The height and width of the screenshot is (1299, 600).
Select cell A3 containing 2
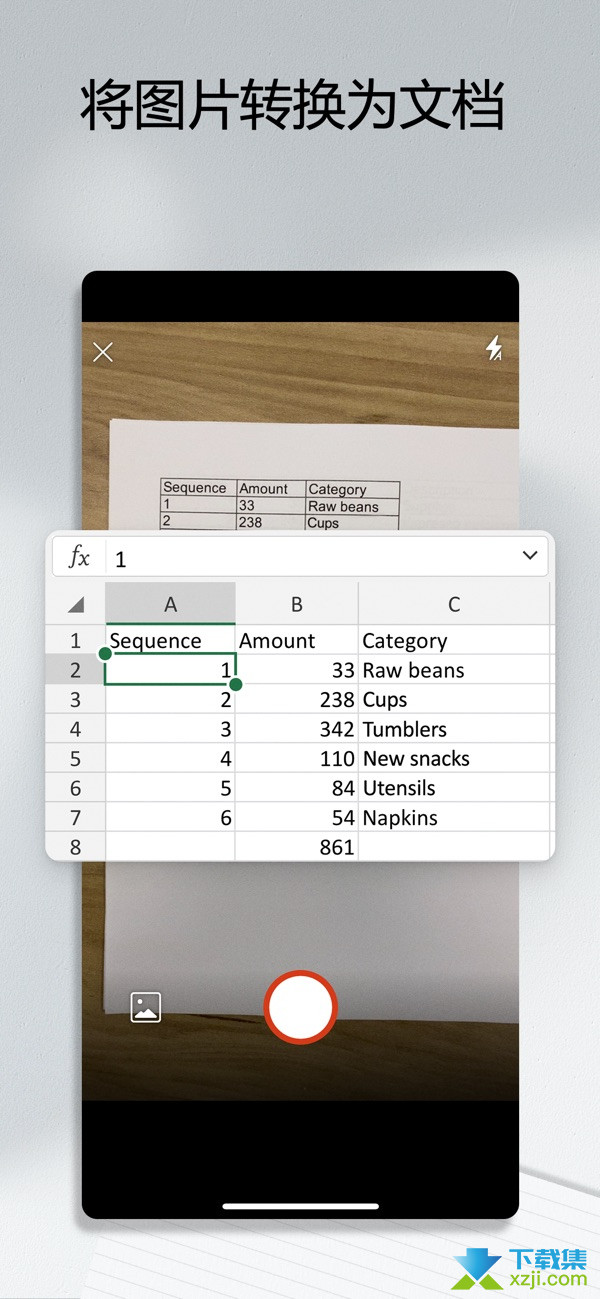pyautogui.click(x=170, y=699)
